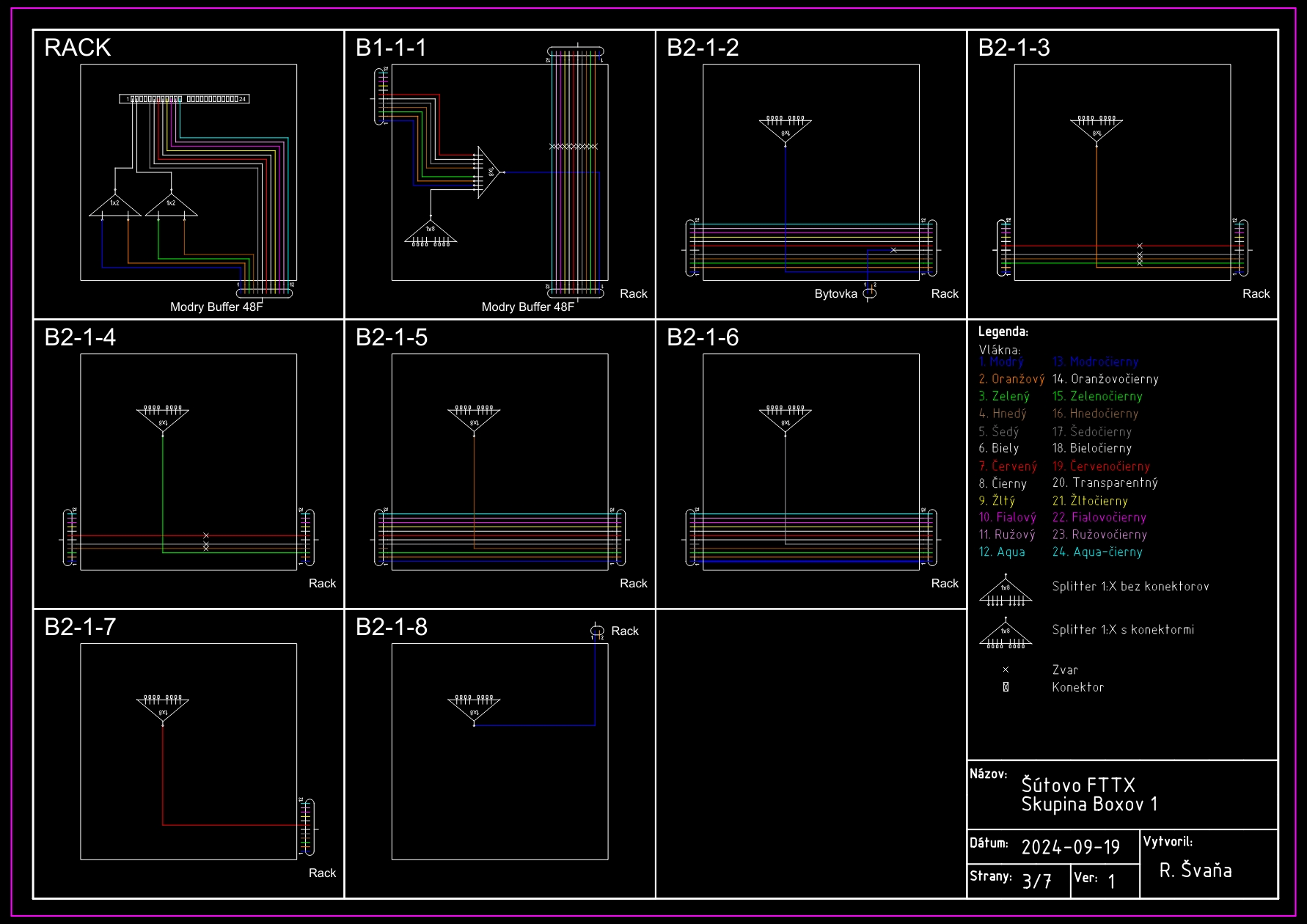Click the Konektor symbol in the legend

point(1006,687)
